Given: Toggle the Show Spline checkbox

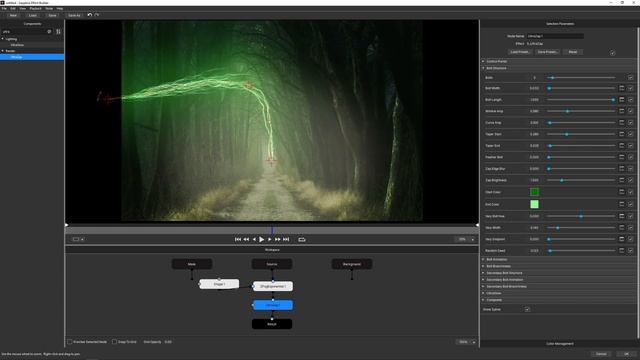Looking at the screenshot, I should (x=527, y=309).
